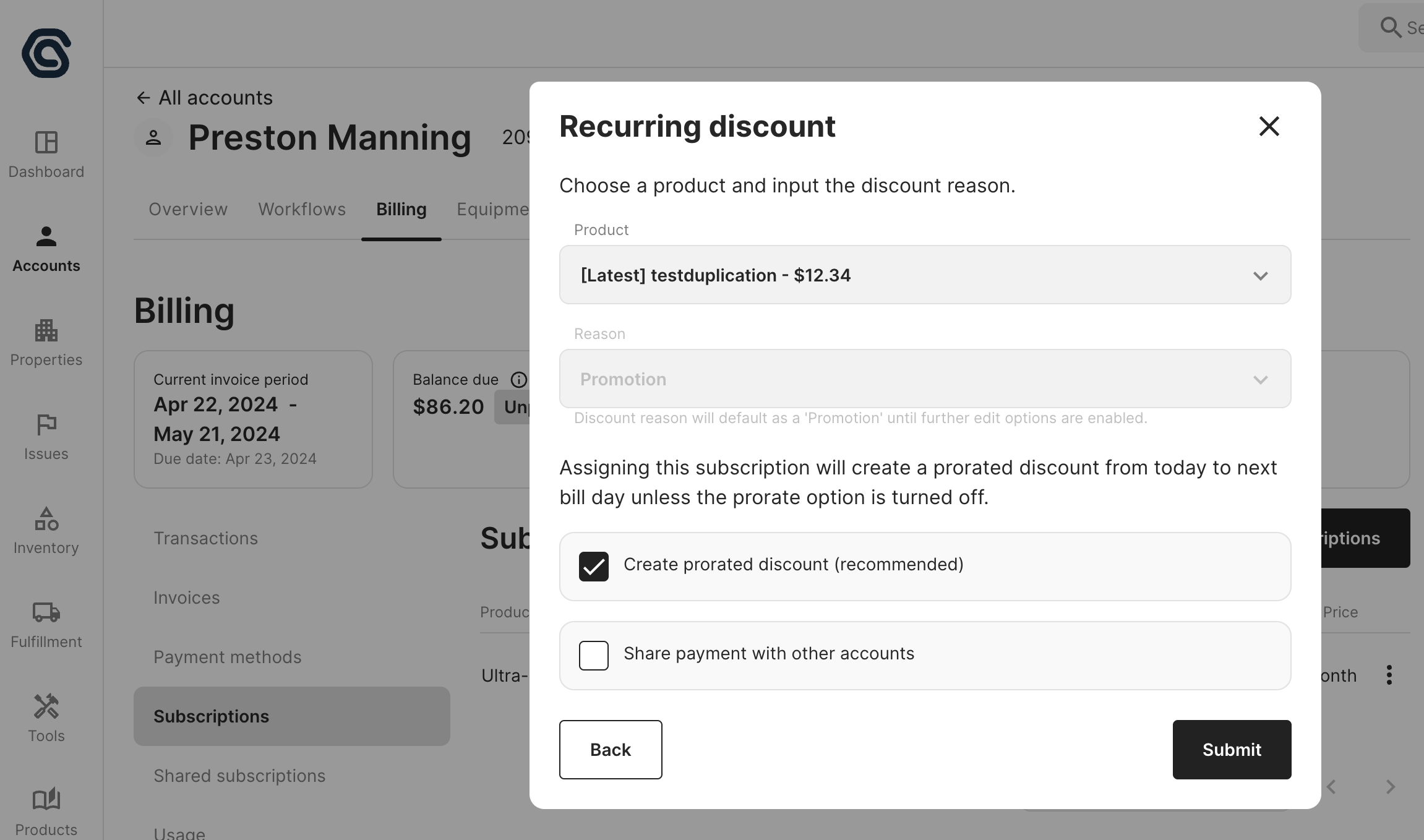Expand the Product dropdown
The image size is (1424, 840).
[925, 275]
